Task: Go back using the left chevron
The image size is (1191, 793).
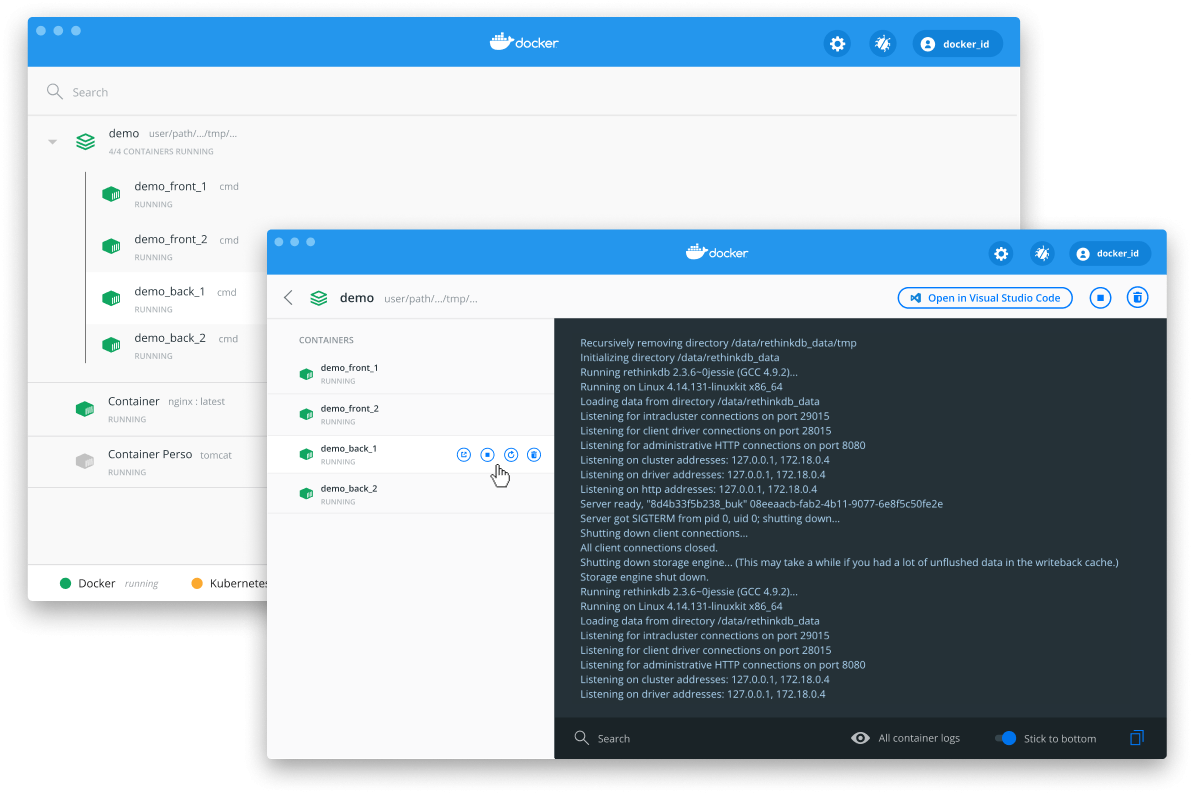Action: point(289,298)
